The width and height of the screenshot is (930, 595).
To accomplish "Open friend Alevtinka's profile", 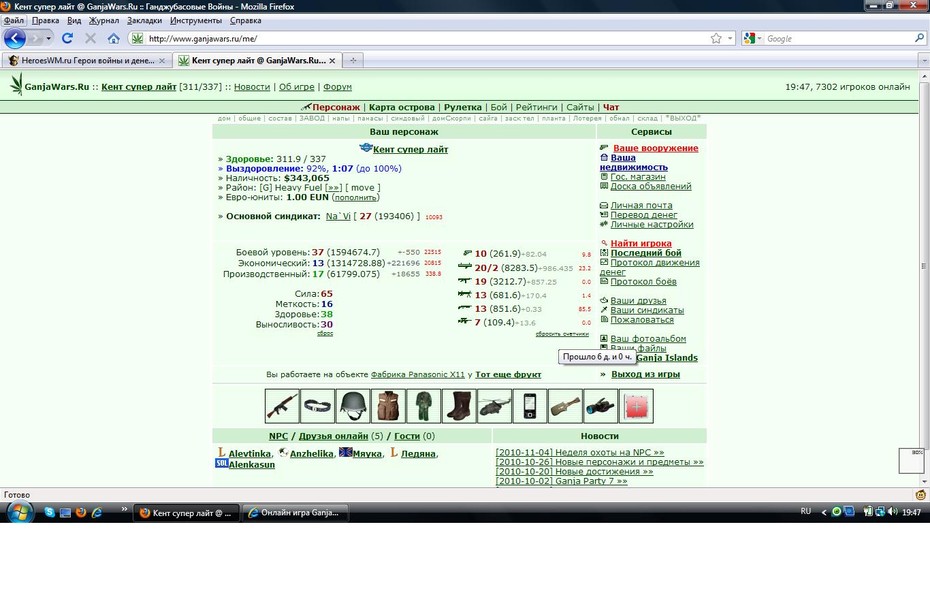I will coord(250,454).
